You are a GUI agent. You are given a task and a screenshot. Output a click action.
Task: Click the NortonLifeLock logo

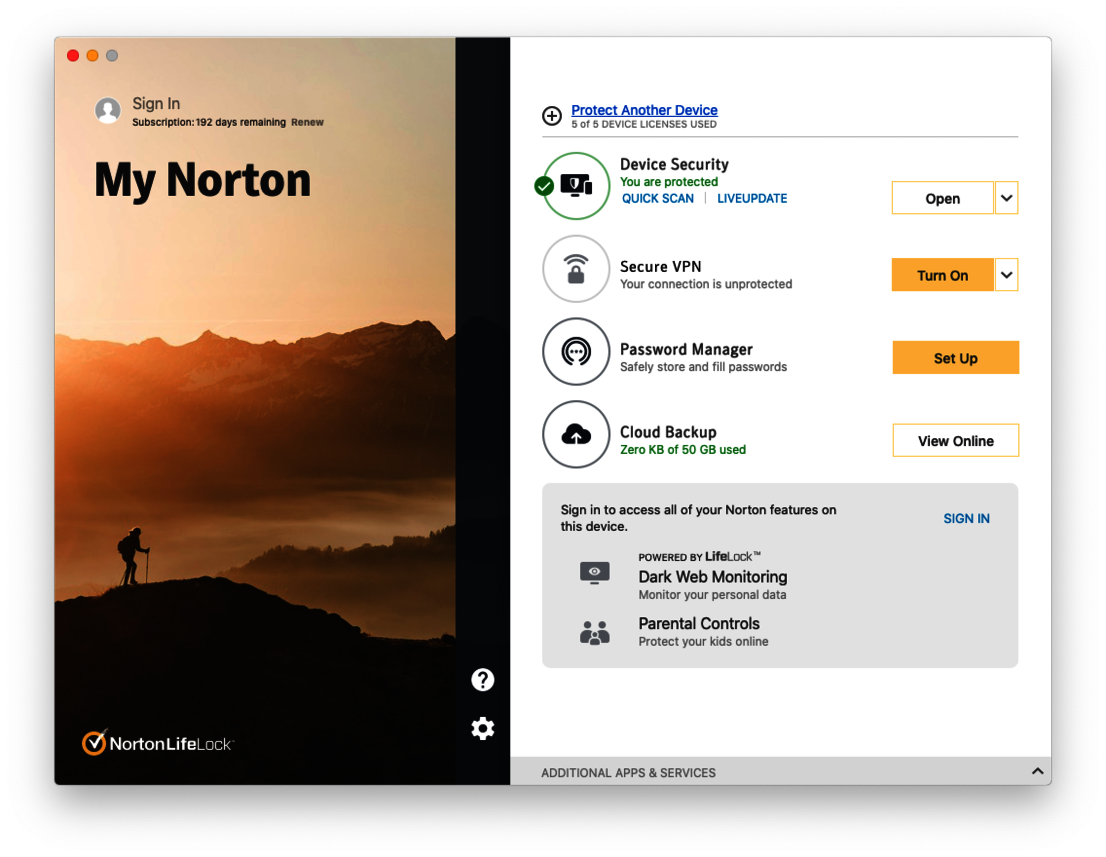[157, 742]
